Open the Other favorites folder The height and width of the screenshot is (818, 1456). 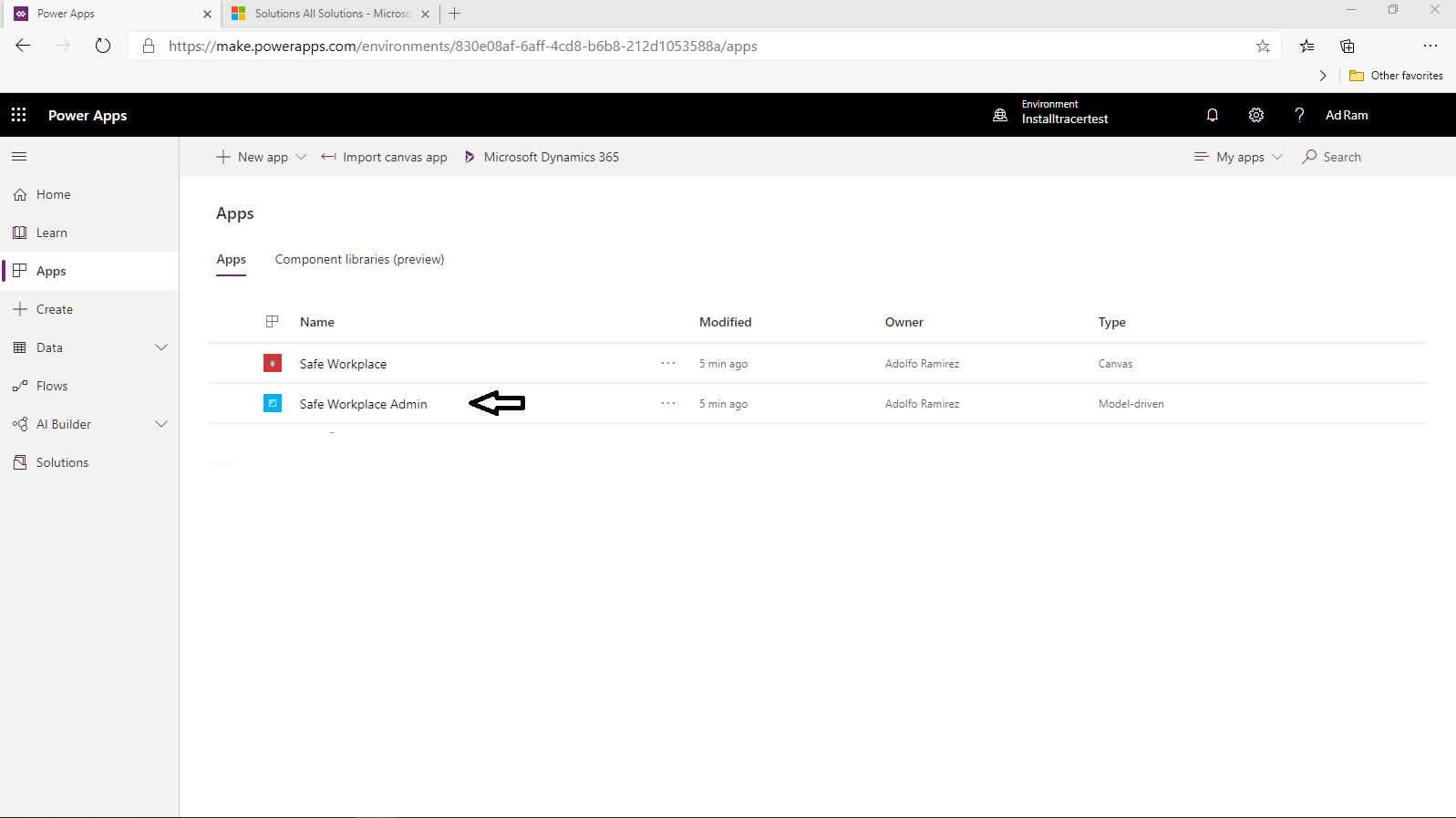(x=1396, y=76)
